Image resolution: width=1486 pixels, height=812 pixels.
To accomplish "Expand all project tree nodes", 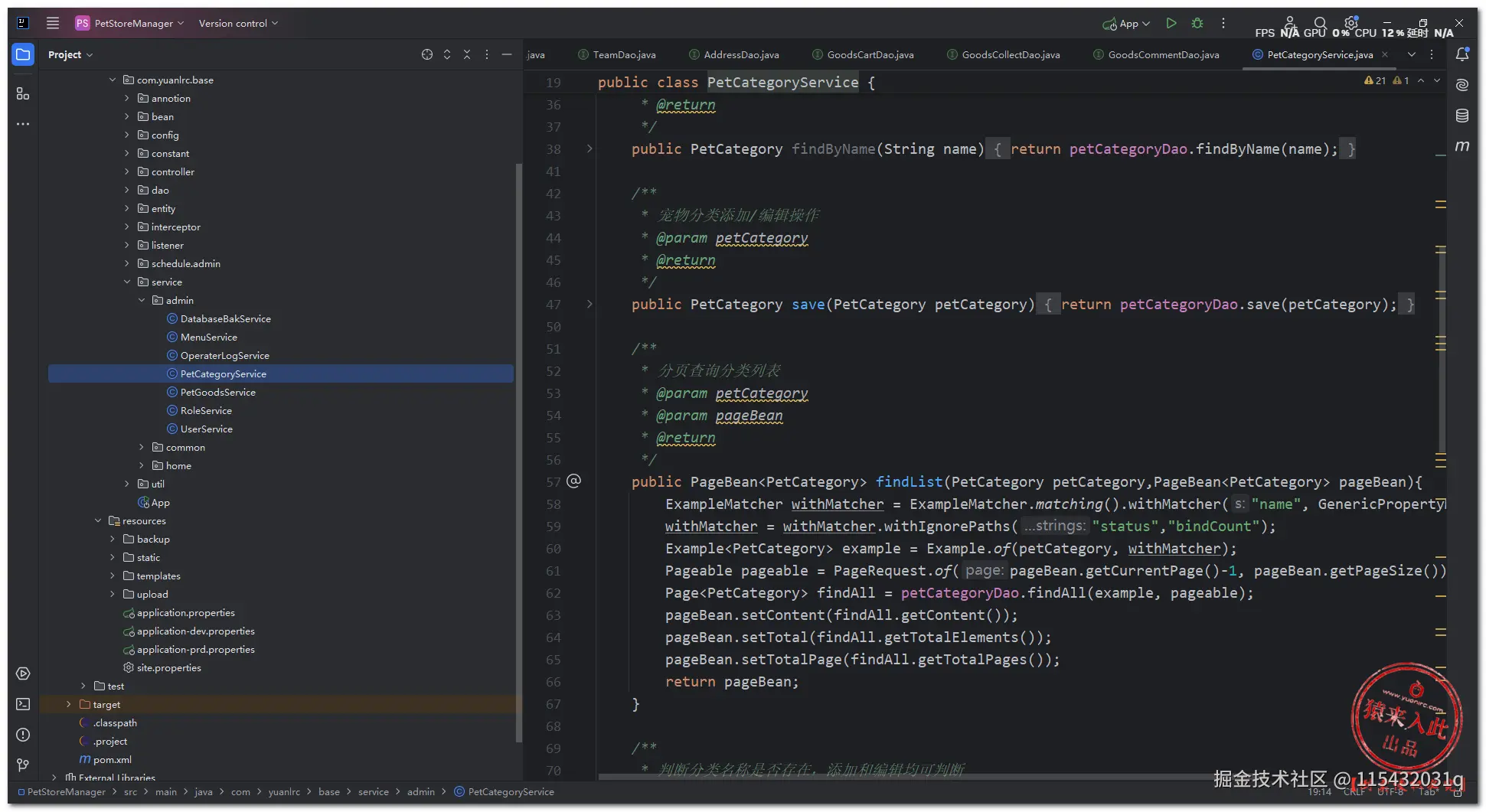I will point(447,54).
